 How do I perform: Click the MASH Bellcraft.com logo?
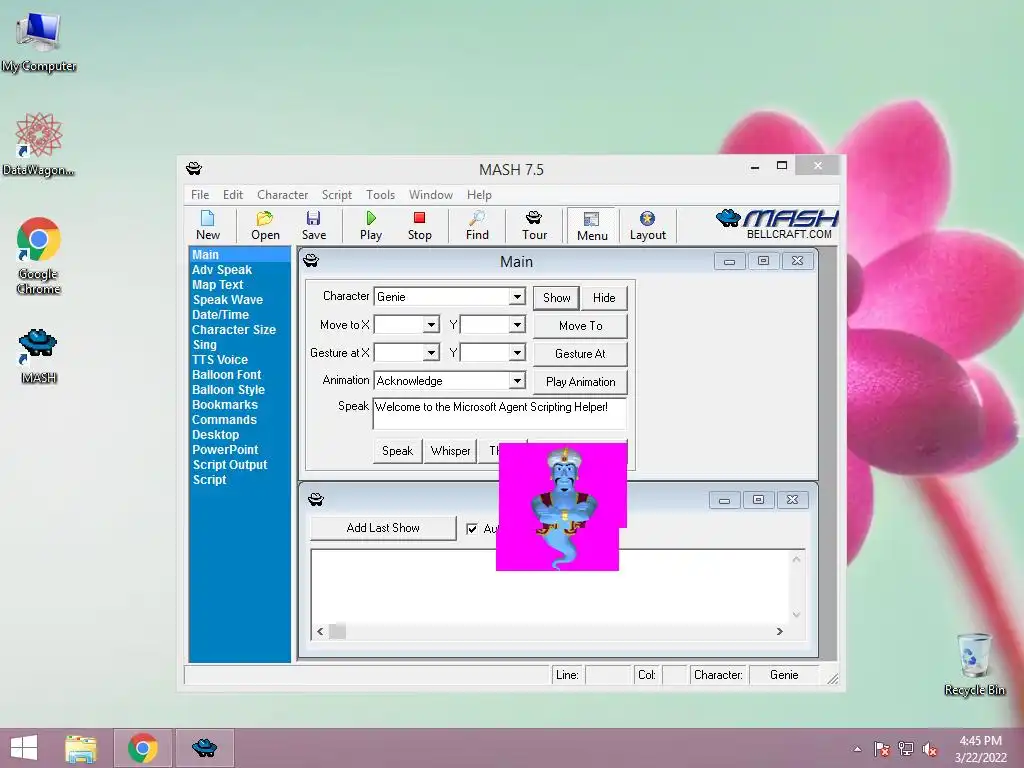[x=777, y=224]
